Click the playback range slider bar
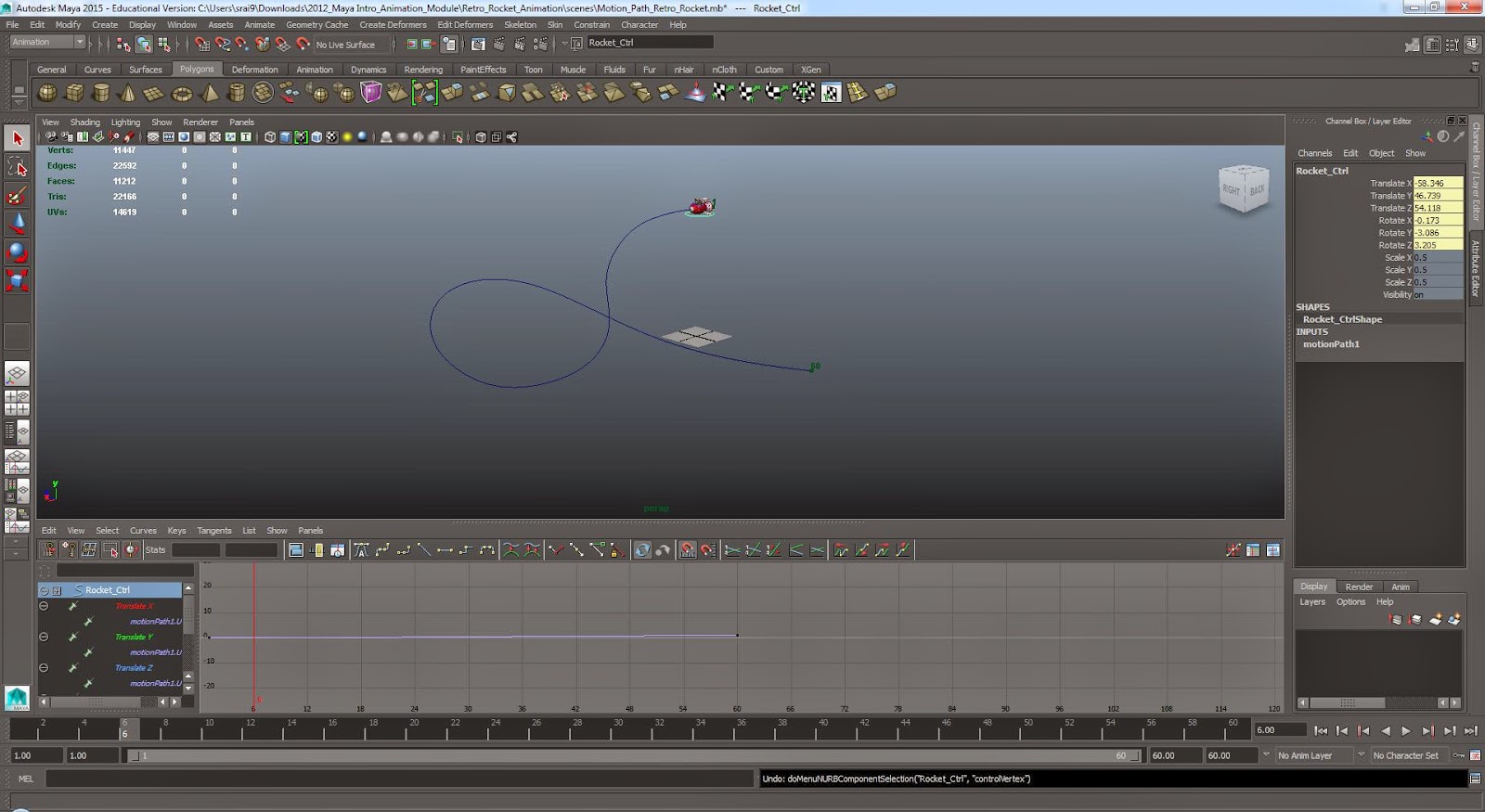 pyautogui.click(x=634, y=755)
